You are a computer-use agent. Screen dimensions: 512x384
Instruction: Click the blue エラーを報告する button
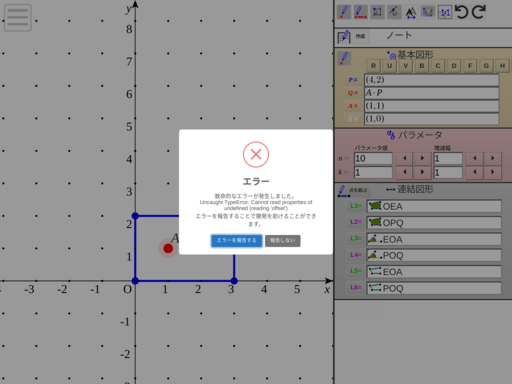tap(236, 241)
